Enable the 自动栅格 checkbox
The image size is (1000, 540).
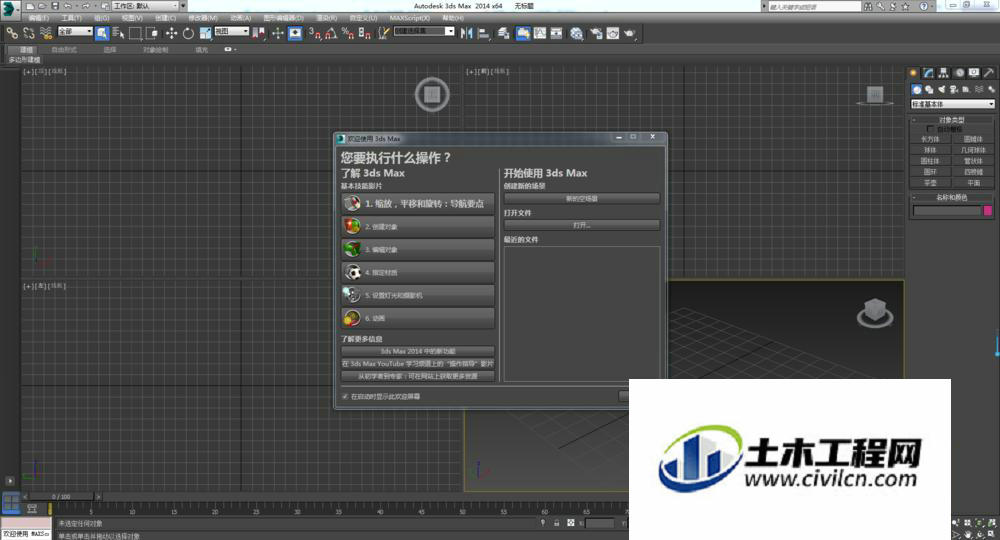point(930,129)
